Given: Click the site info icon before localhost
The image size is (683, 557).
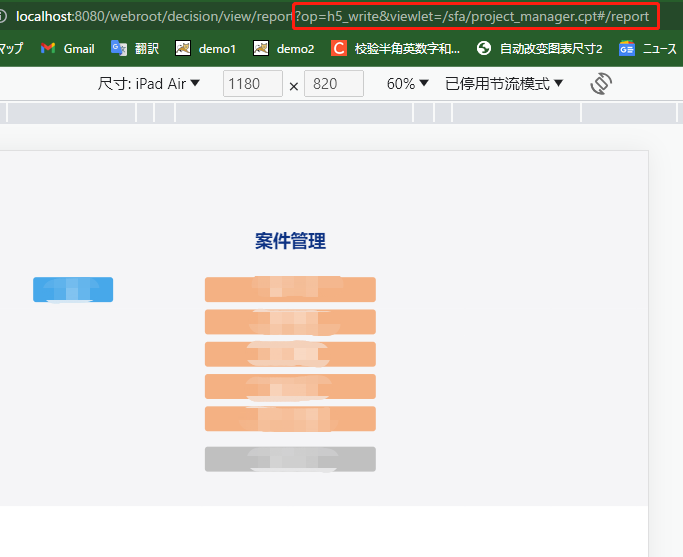Looking at the screenshot, I should 2,17.
